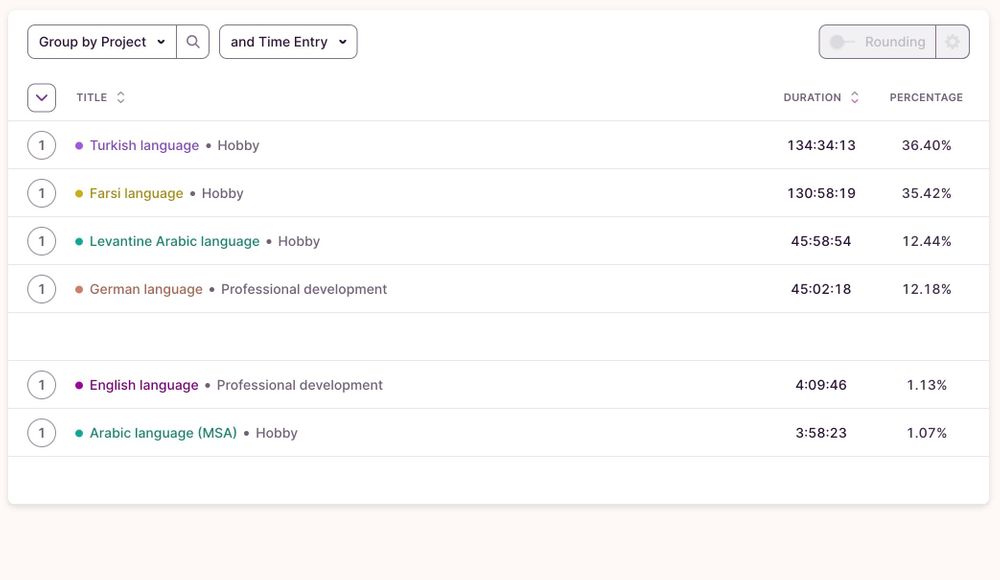Open the Turkish language project link
The image size is (1000, 580).
144,145
